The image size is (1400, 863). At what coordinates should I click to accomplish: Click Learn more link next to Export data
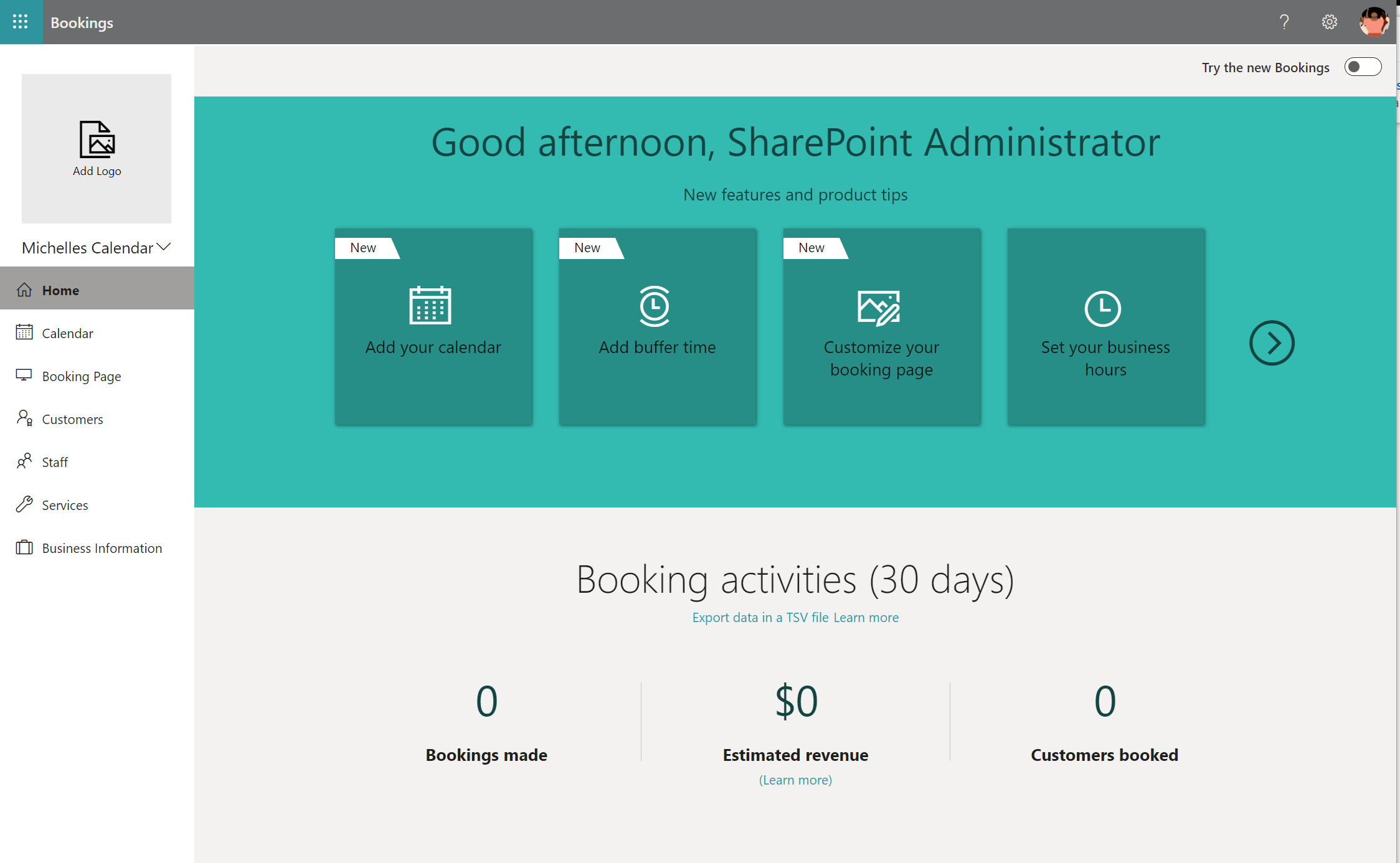click(866, 617)
